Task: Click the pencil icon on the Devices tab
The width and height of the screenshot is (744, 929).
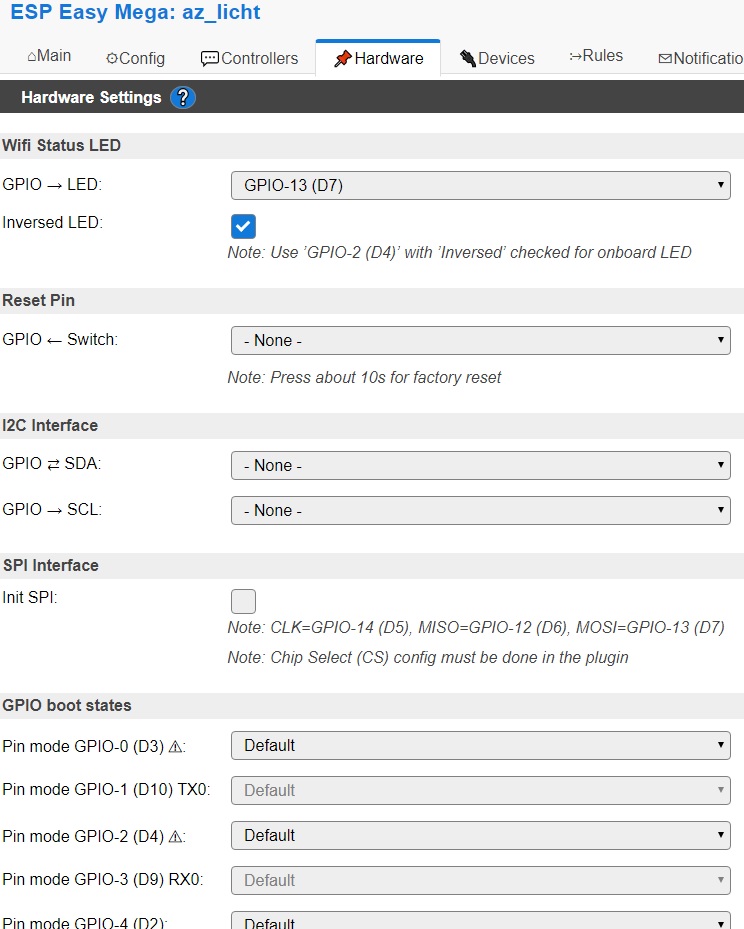Action: pyautogui.click(x=465, y=58)
